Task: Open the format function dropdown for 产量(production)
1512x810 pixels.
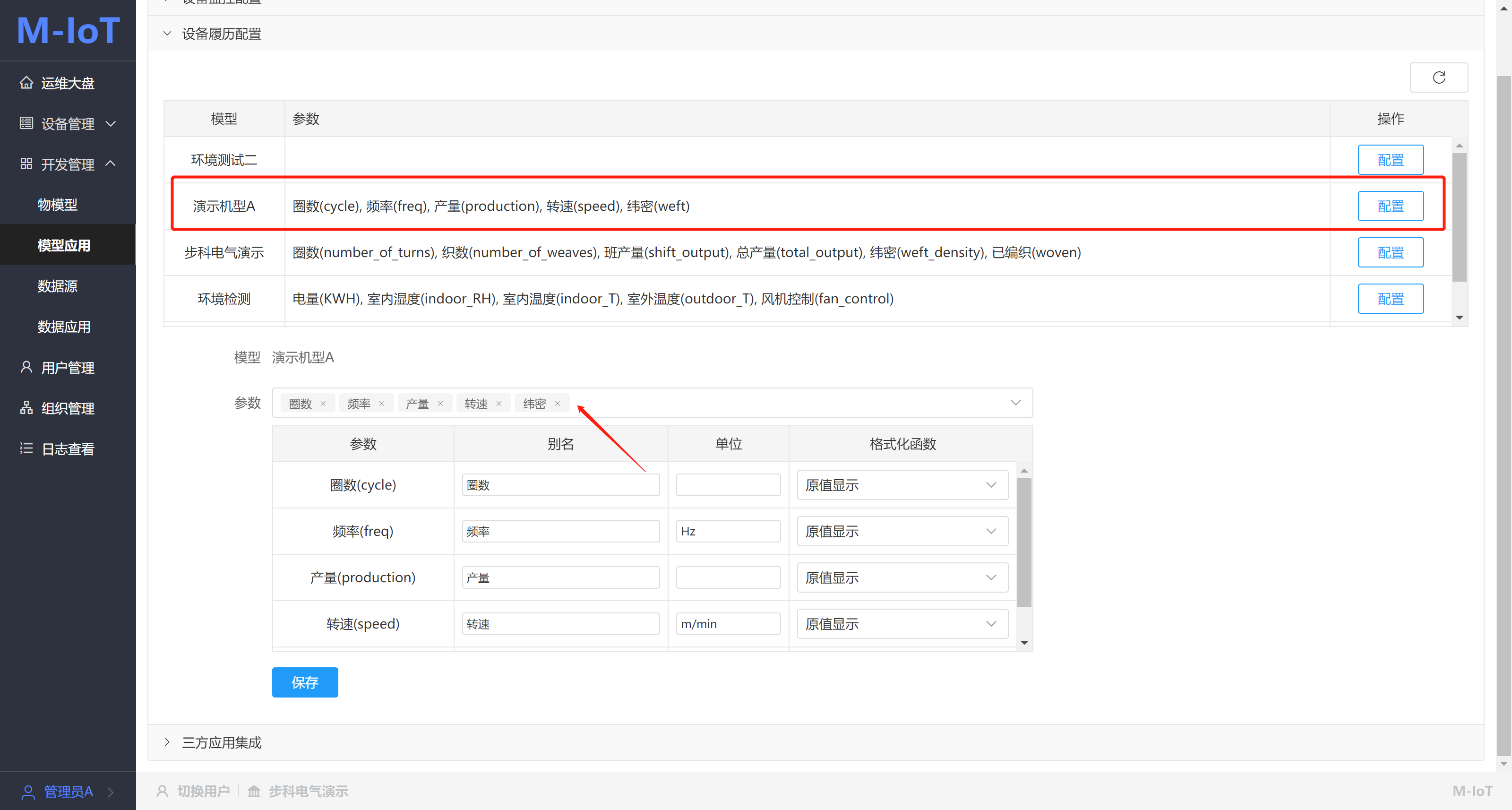Action: (x=991, y=577)
